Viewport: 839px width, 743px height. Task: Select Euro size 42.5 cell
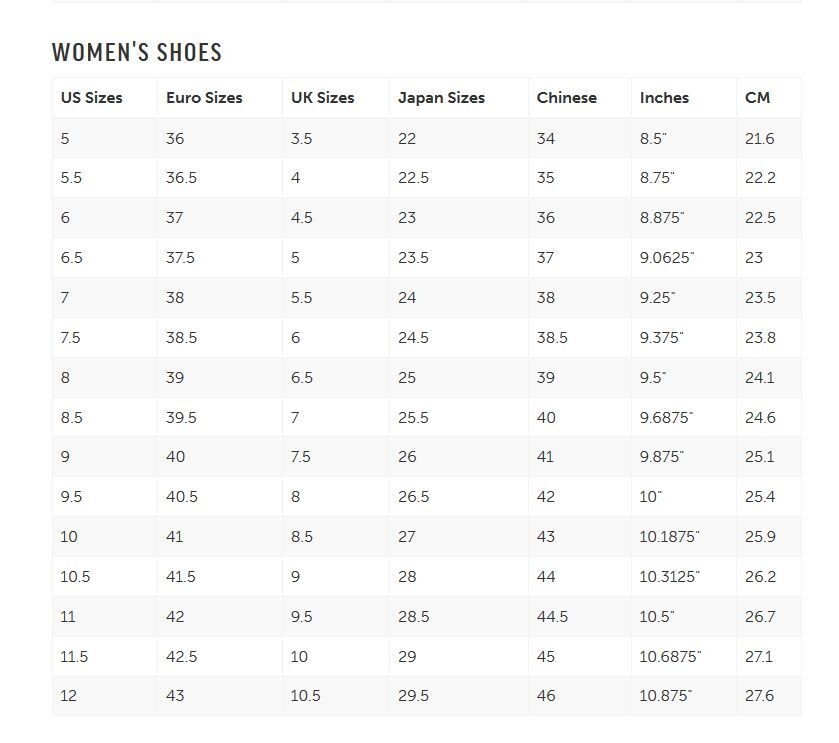click(x=220, y=656)
